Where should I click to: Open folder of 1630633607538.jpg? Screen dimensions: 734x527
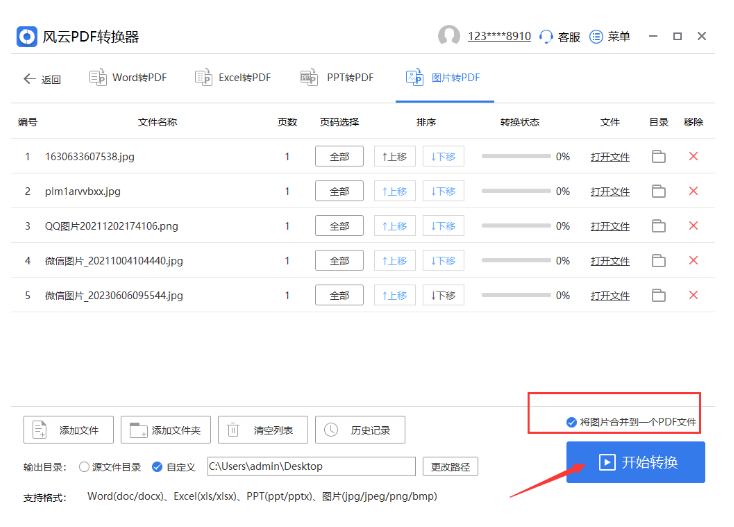659,156
